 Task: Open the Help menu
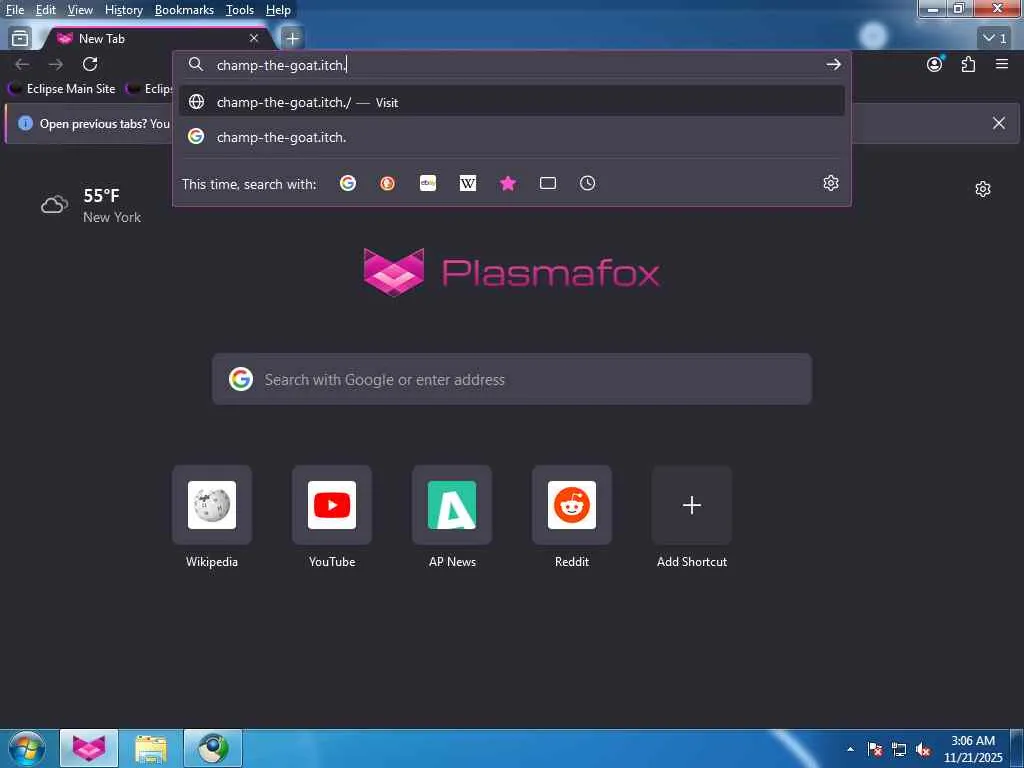click(x=278, y=10)
